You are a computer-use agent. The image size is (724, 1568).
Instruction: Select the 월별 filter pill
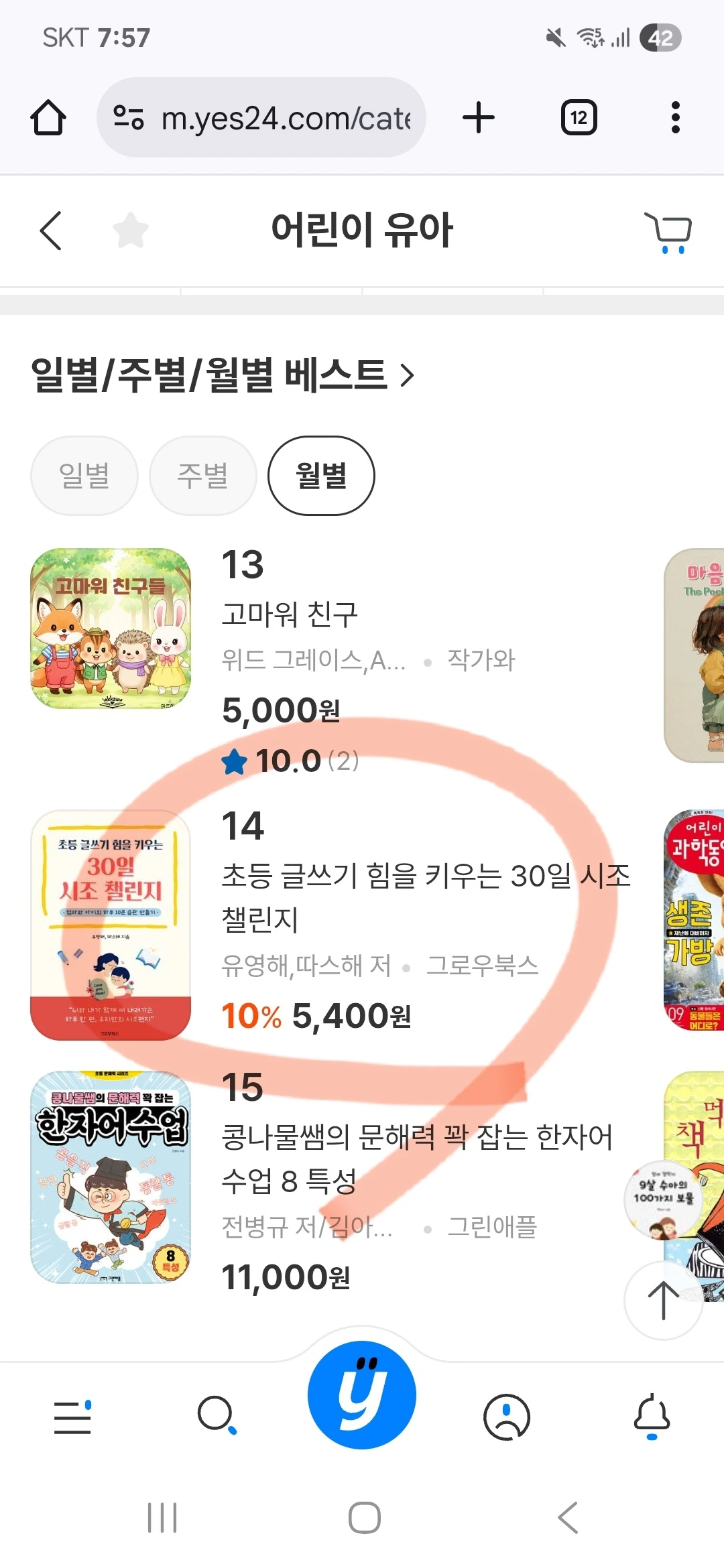click(x=321, y=476)
